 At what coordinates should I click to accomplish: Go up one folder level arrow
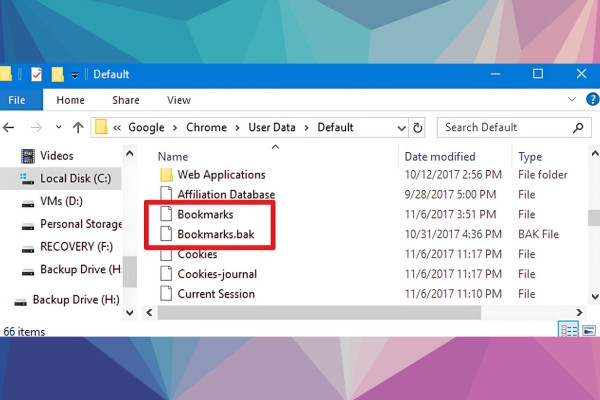click(78, 127)
